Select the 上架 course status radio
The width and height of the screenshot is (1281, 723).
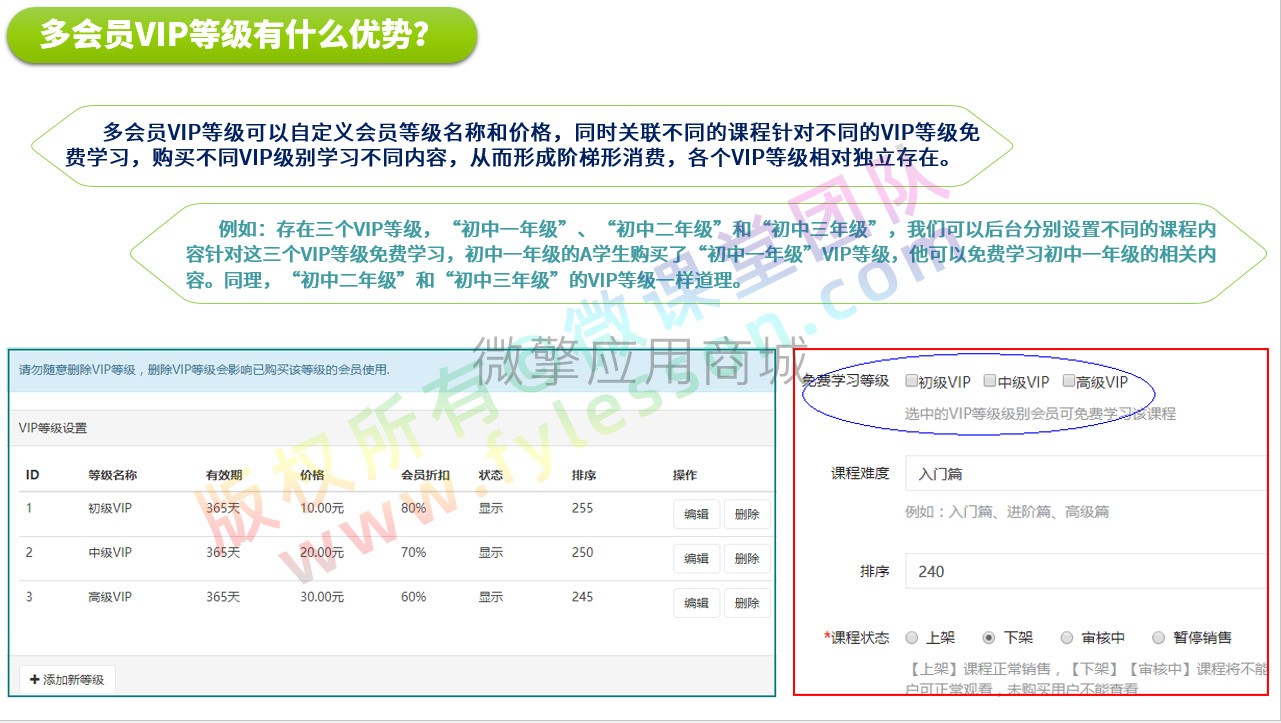click(912, 638)
